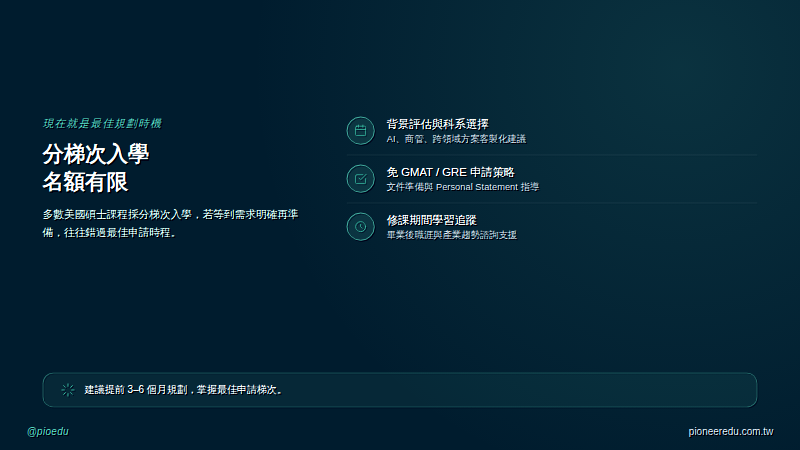This screenshot has height=450, width=800.
Task: Click the 分梯次入學 title line
Action: pyautogui.click(x=95, y=154)
